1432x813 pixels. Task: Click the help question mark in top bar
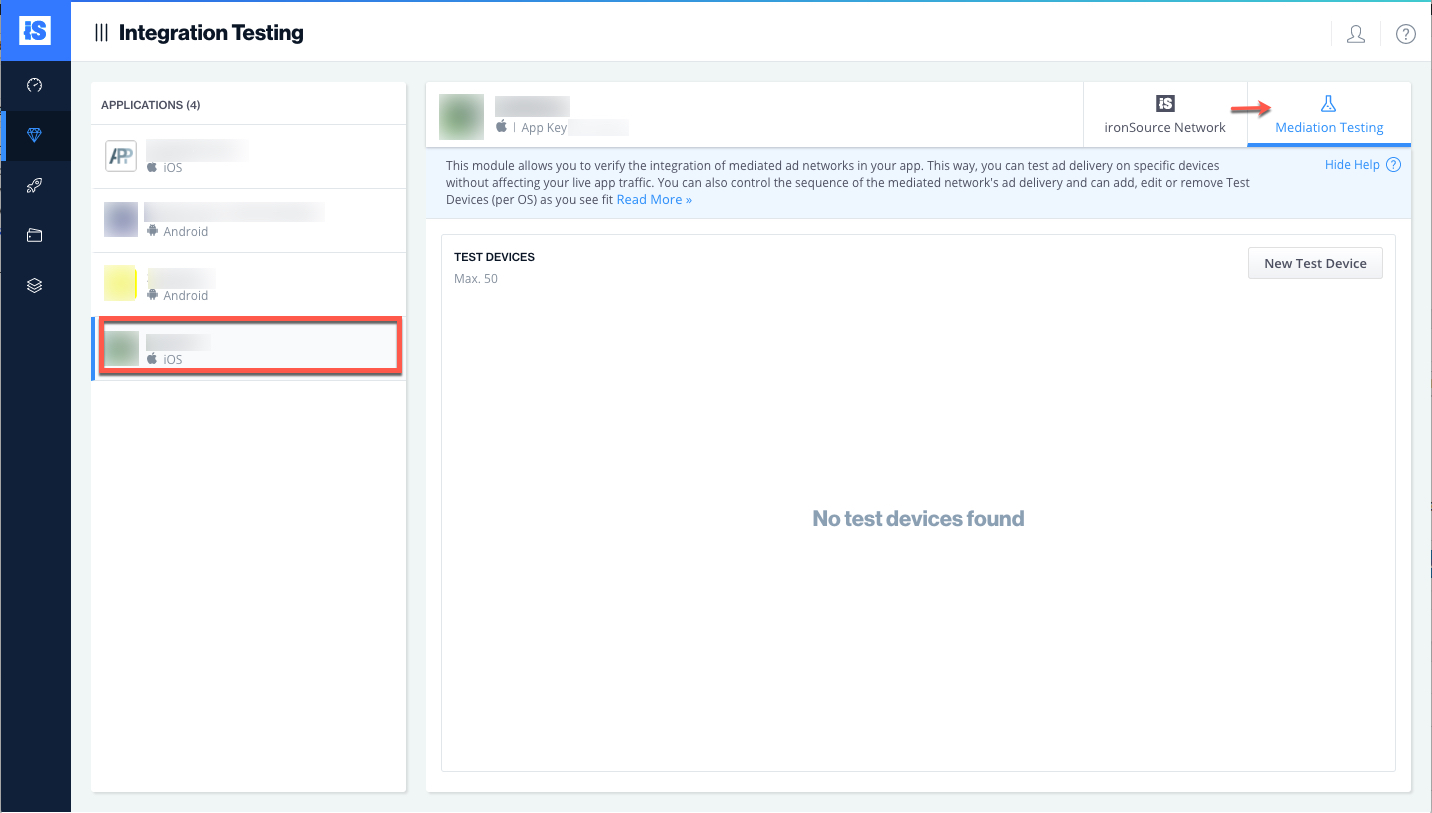coord(1405,34)
